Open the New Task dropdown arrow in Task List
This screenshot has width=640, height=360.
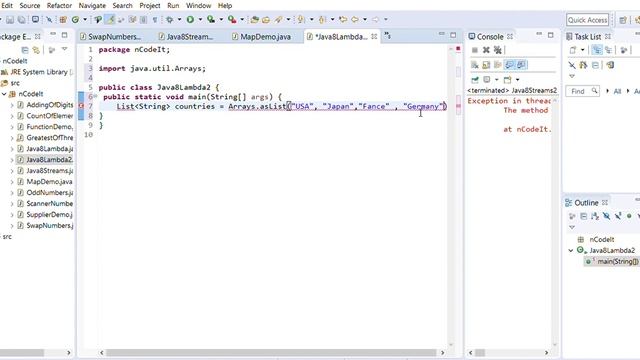click(x=582, y=50)
